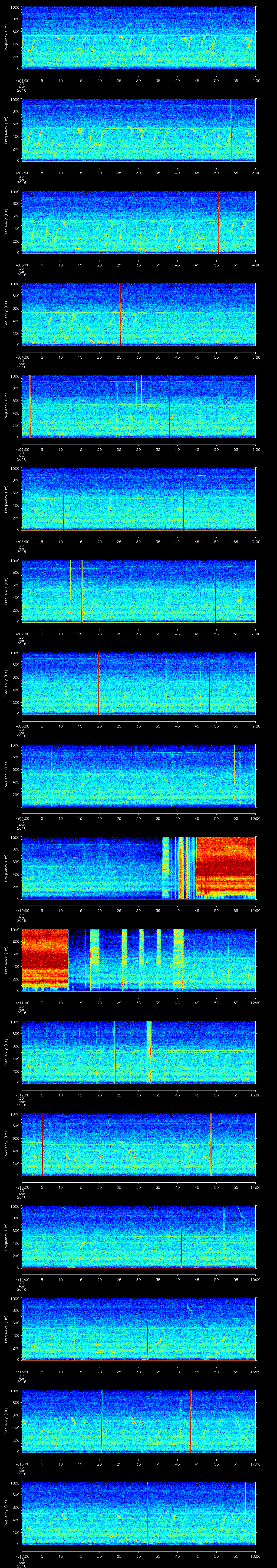277x1568 pixels.
Task: Select the green vertical line in the 4:04:00 panel
Action: click(121, 314)
